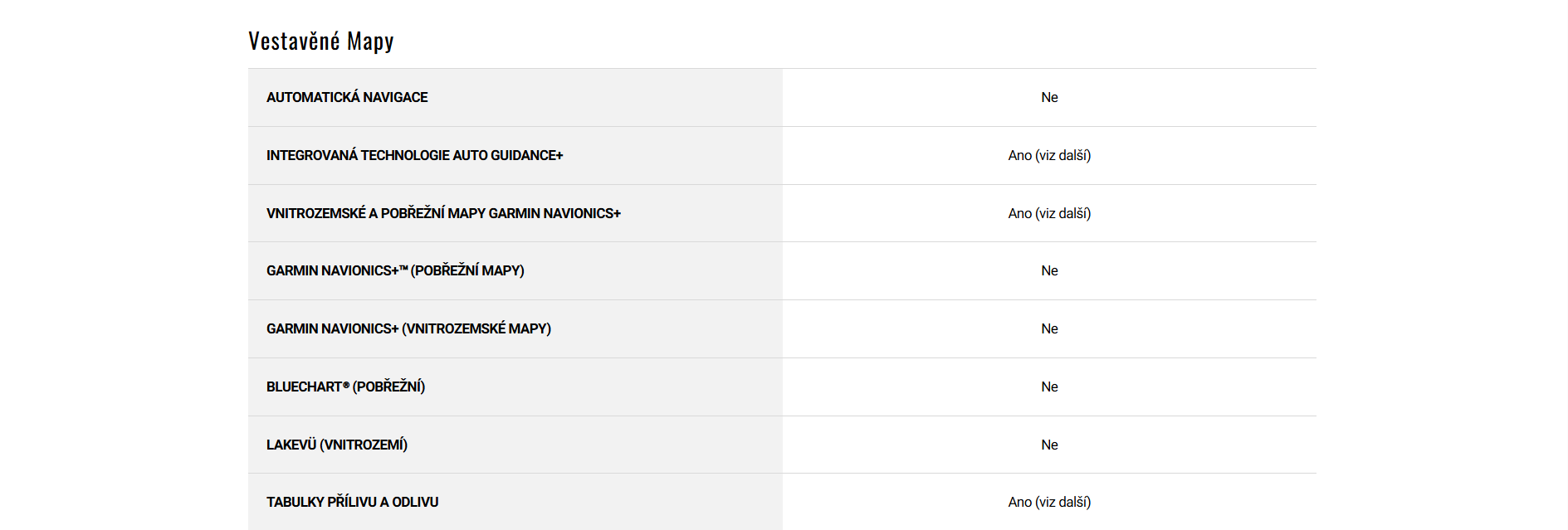This screenshot has width=1568, height=530.
Task: Click the Vestavěné Mapy section heading
Action: coord(320,41)
